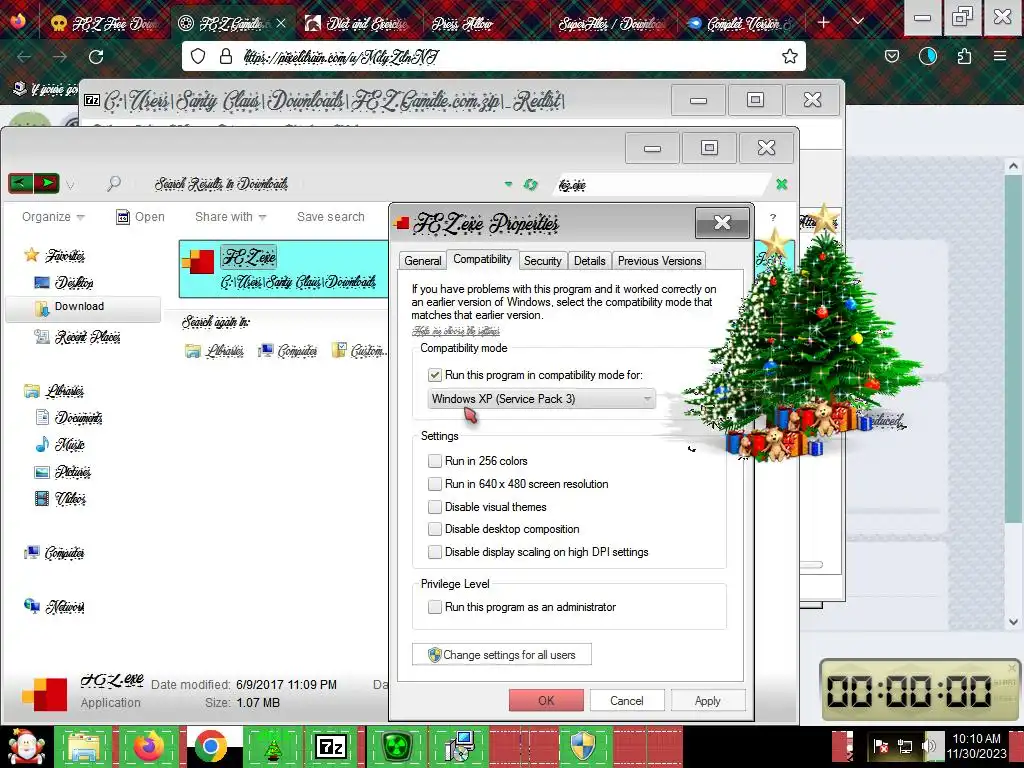Switch to the General tab

(x=423, y=261)
